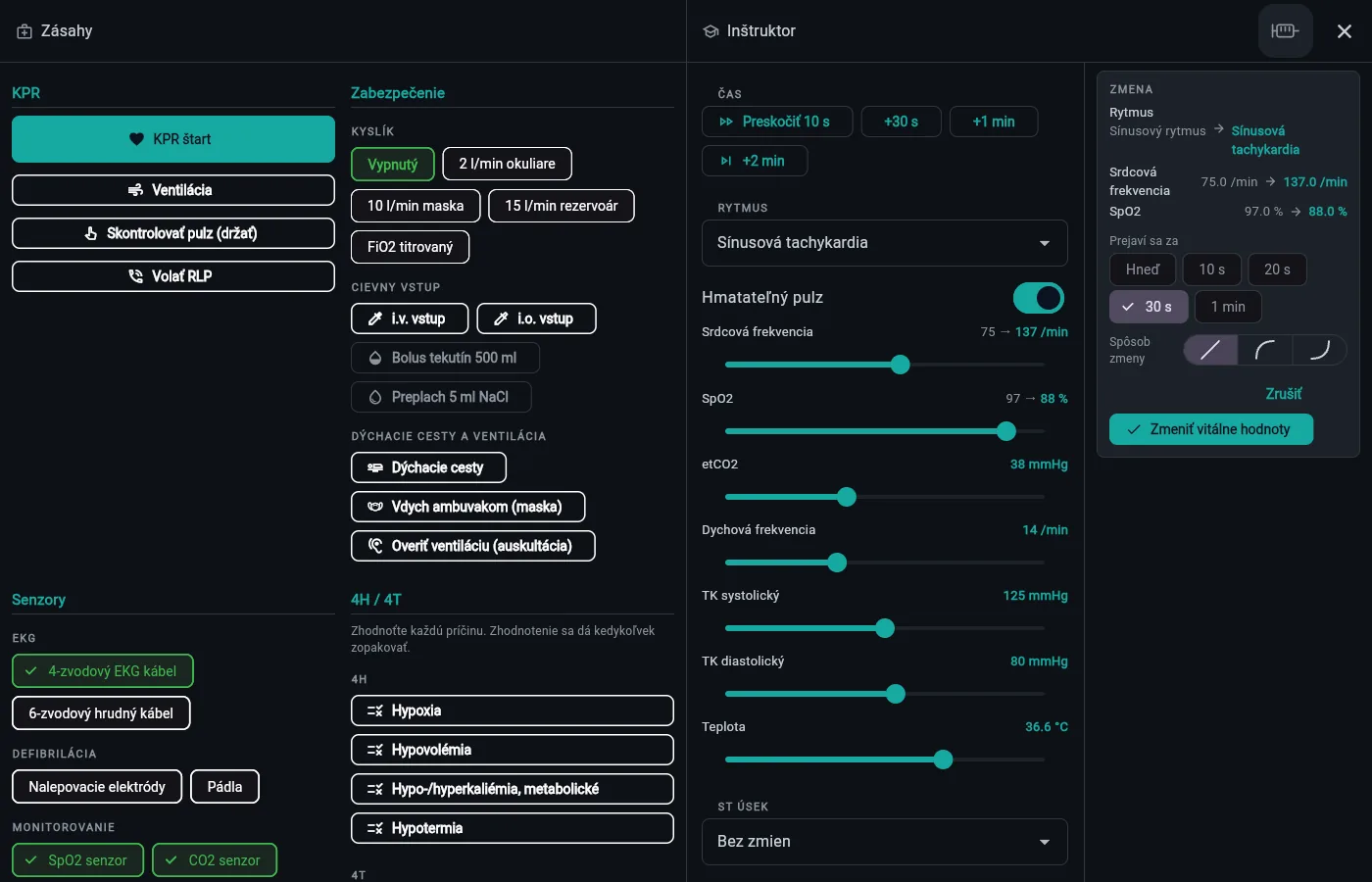Select Overiť ventiláciu (auskultácia)
The image size is (1372, 882).
tap(473, 546)
